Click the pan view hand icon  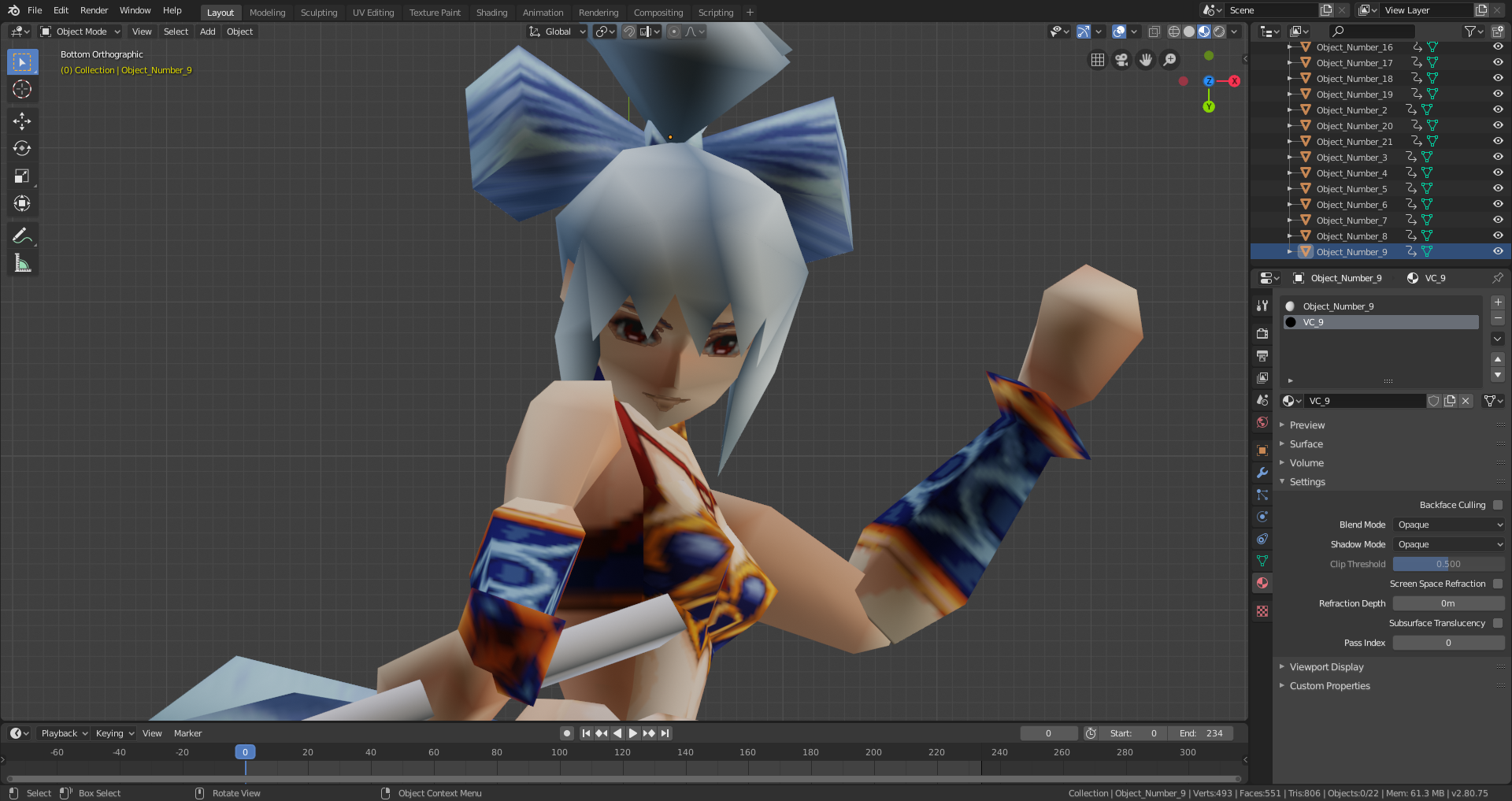(x=1146, y=60)
